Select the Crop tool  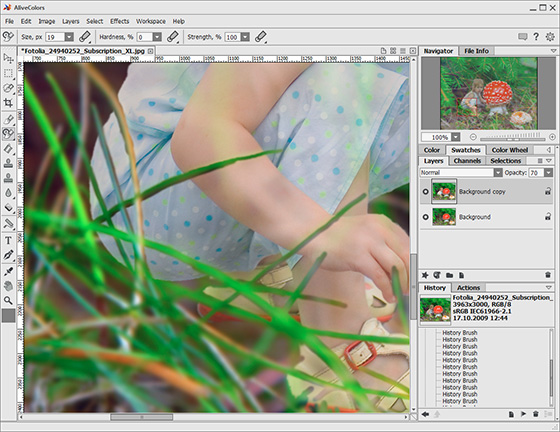pyautogui.click(x=8, y=103)
